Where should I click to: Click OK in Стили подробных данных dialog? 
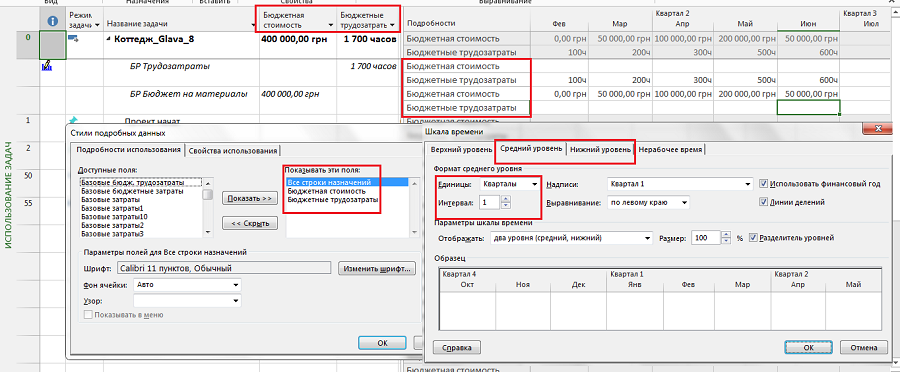tap(382, 342)
